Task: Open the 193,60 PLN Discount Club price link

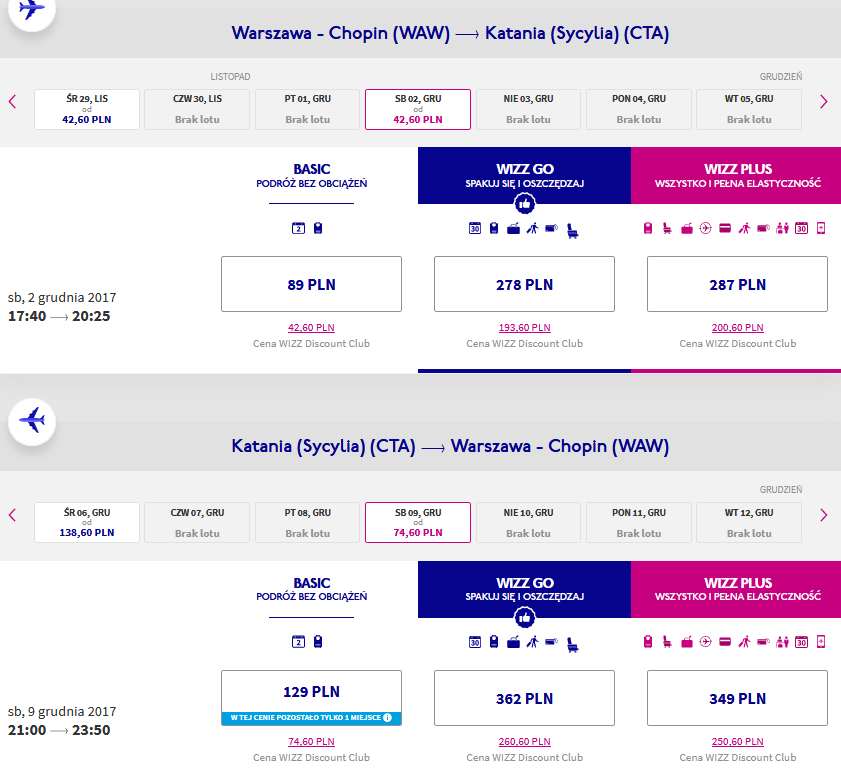Action: pyautogui.click(x=525, y=328)
